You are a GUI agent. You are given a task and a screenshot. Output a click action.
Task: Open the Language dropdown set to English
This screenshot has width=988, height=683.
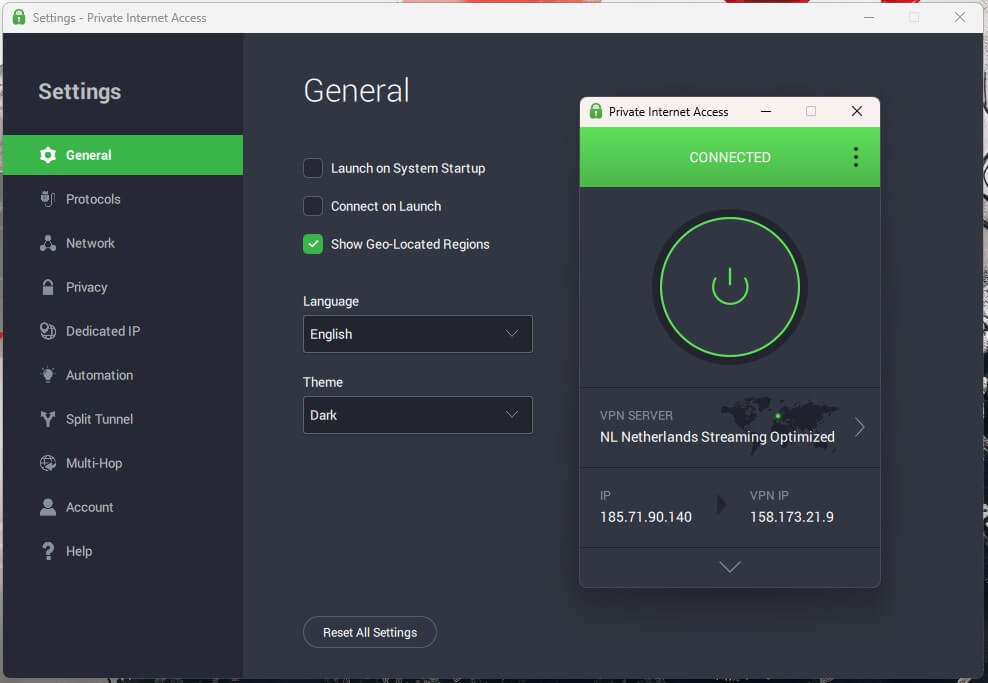point(418,334)
